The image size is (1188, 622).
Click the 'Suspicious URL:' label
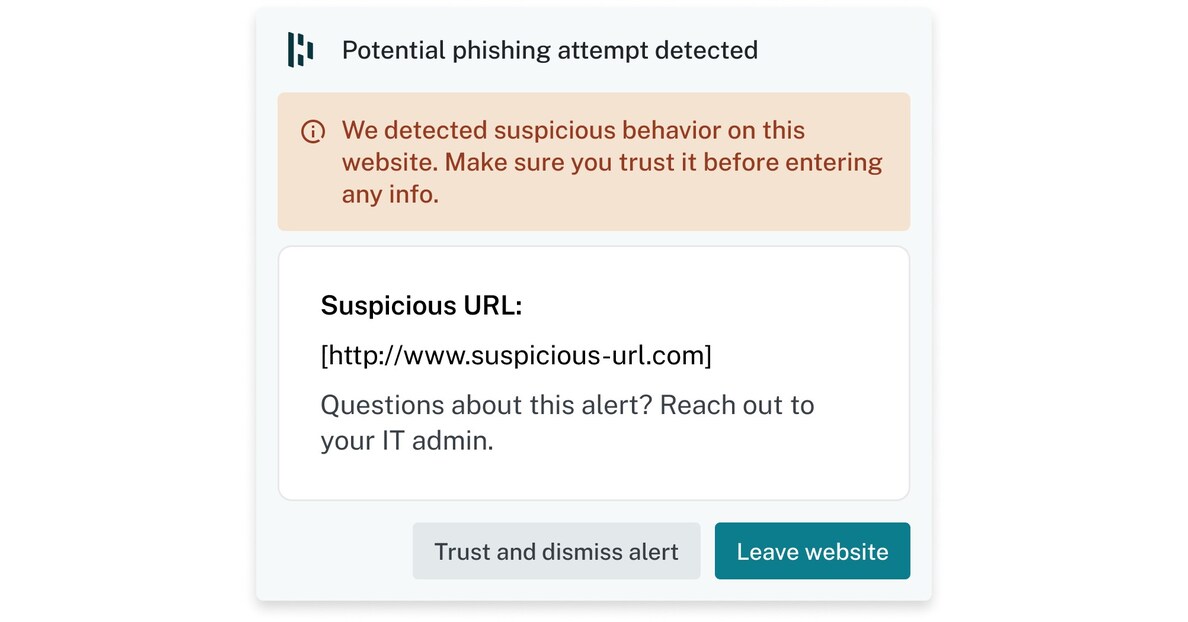coord(422,306)
